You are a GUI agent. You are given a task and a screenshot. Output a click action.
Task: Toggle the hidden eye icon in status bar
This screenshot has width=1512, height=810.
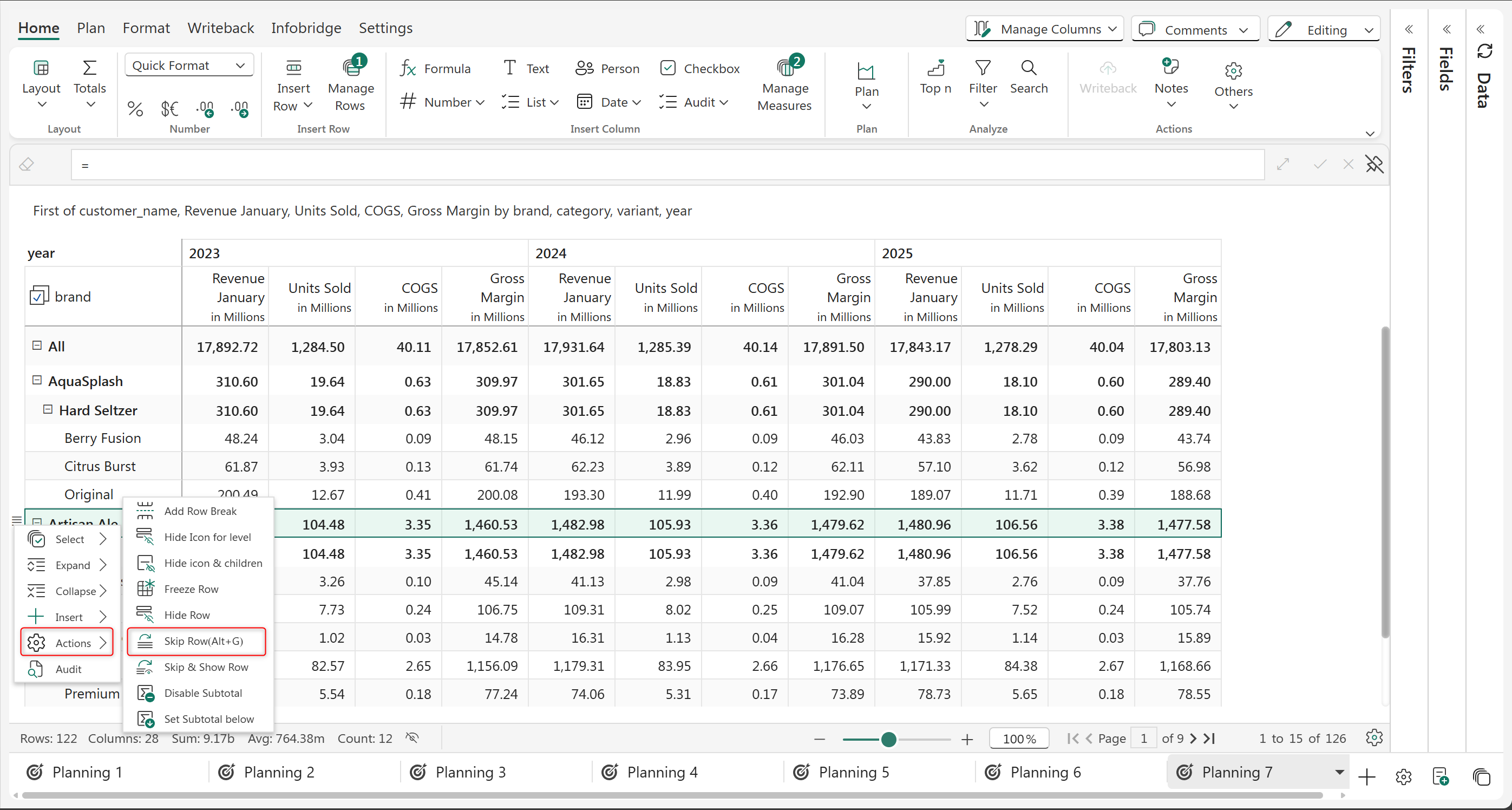tap(412, 738)
